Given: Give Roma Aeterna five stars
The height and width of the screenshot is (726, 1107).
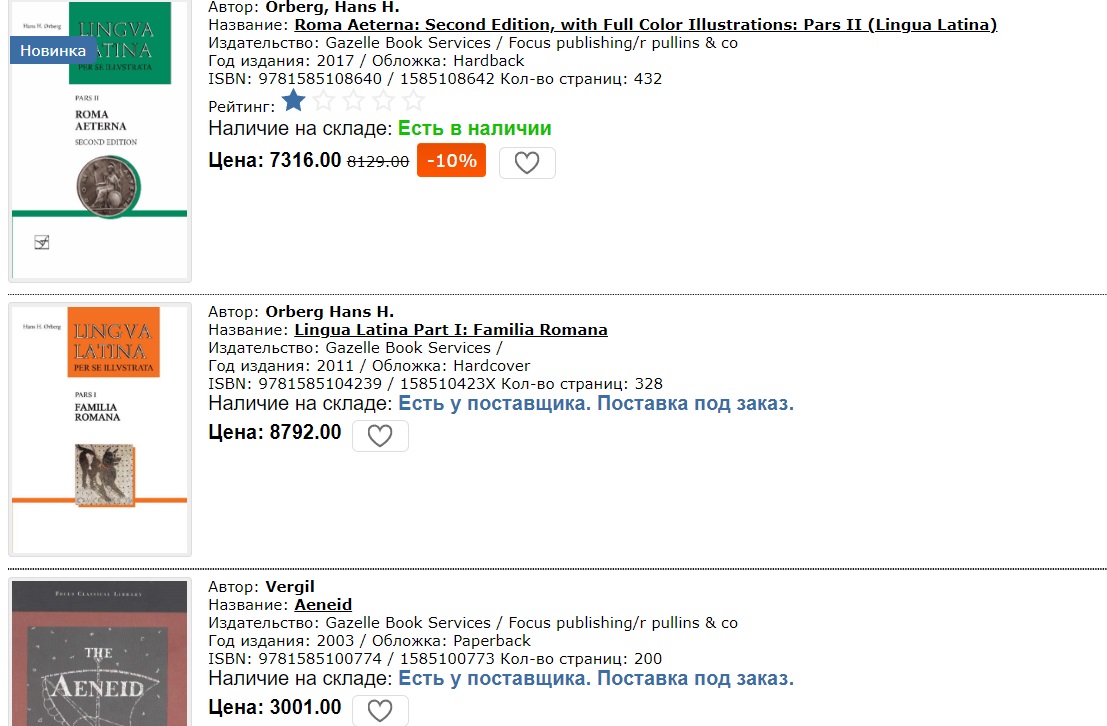Looking at the screenshot, I should (413, 101).
